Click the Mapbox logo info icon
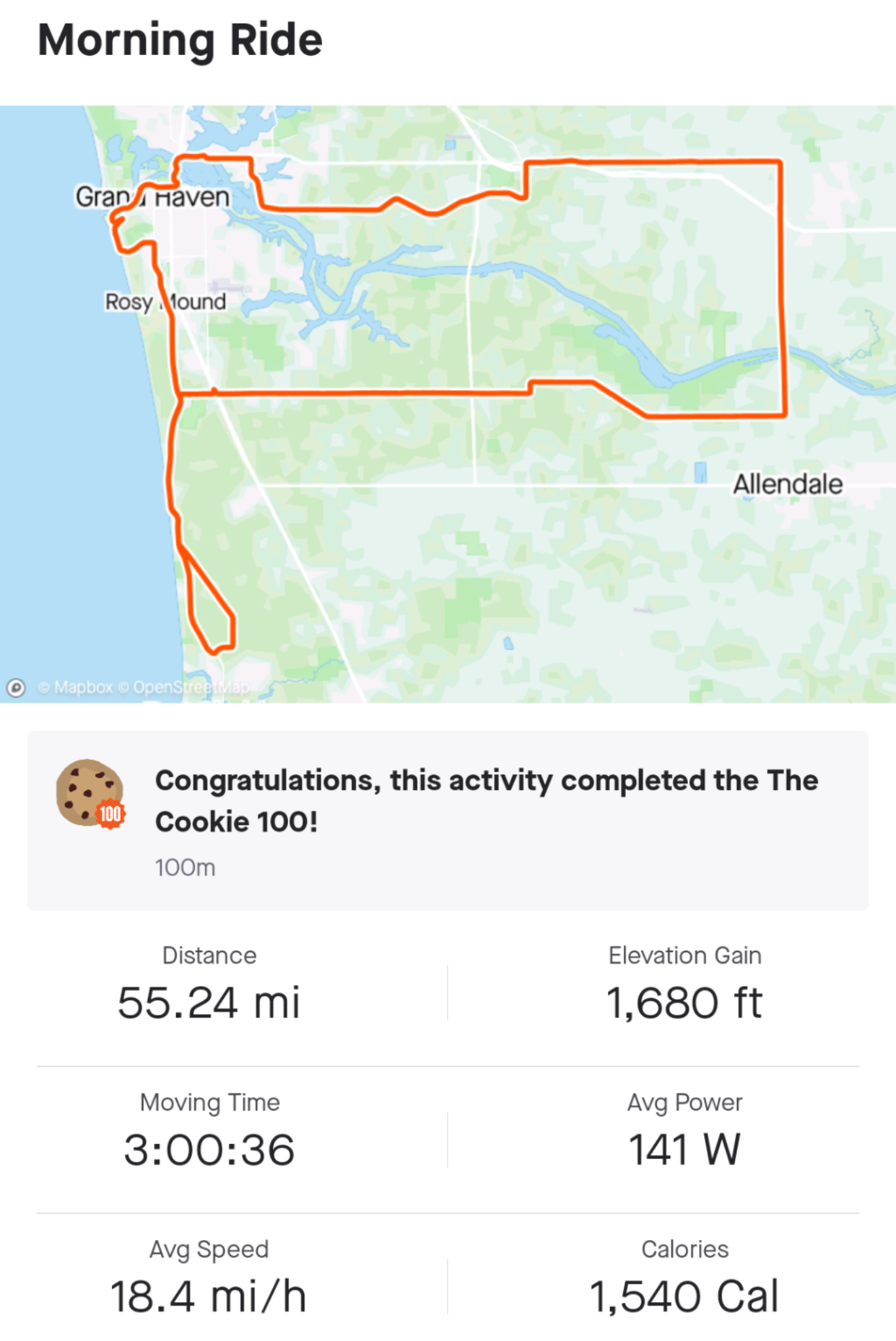 tap(16, 688)
